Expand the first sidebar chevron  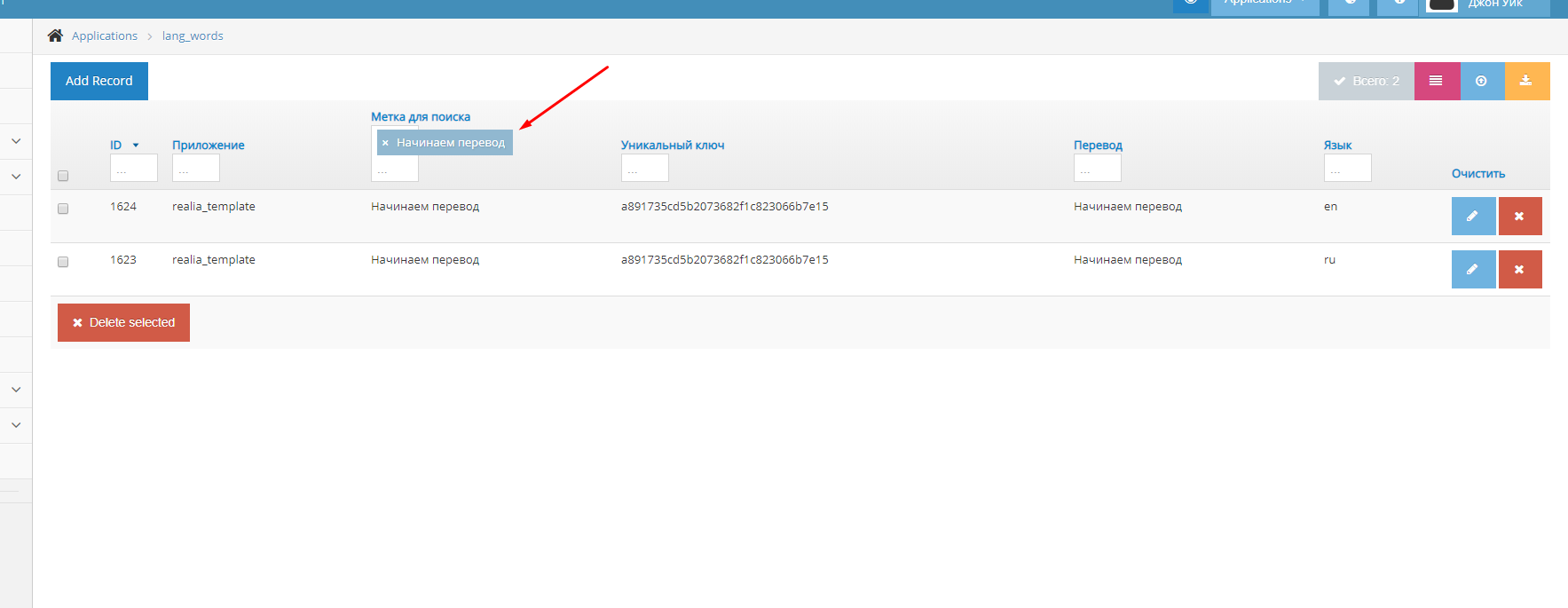[x=16, y=141]
